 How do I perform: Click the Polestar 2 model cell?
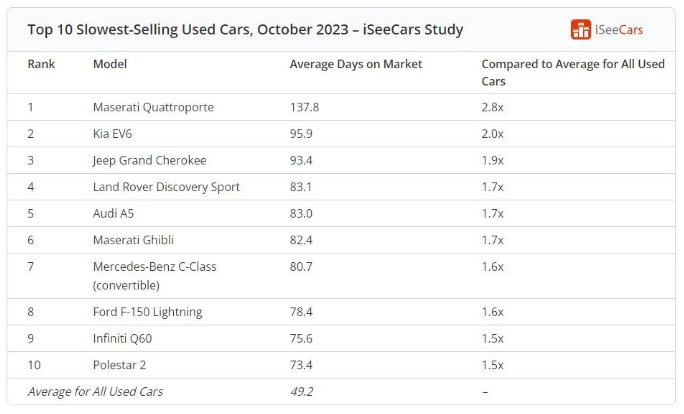pyautogui.click(x=120, y=365)
